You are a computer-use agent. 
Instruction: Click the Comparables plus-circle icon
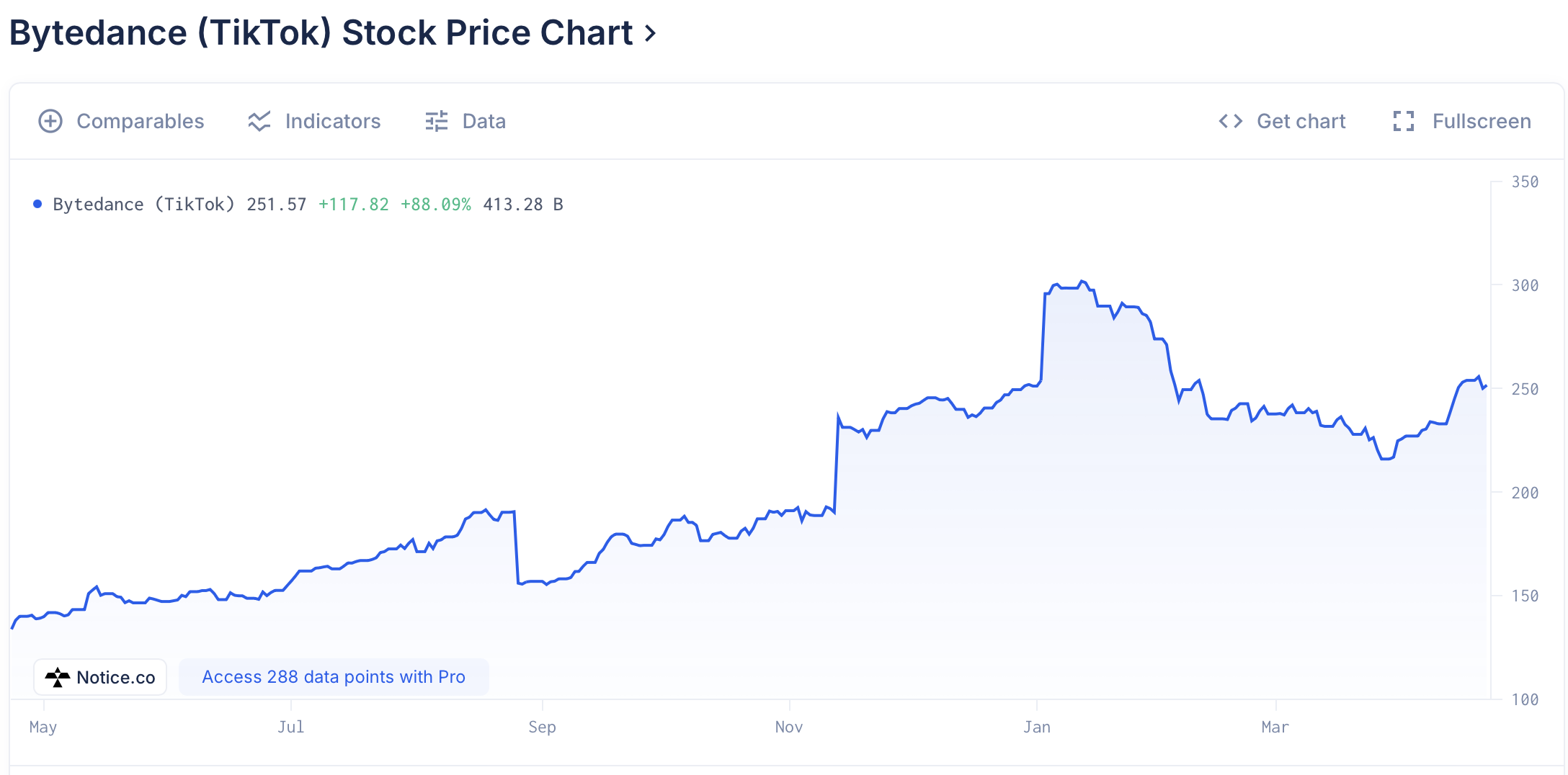click(x=50, y=121)
